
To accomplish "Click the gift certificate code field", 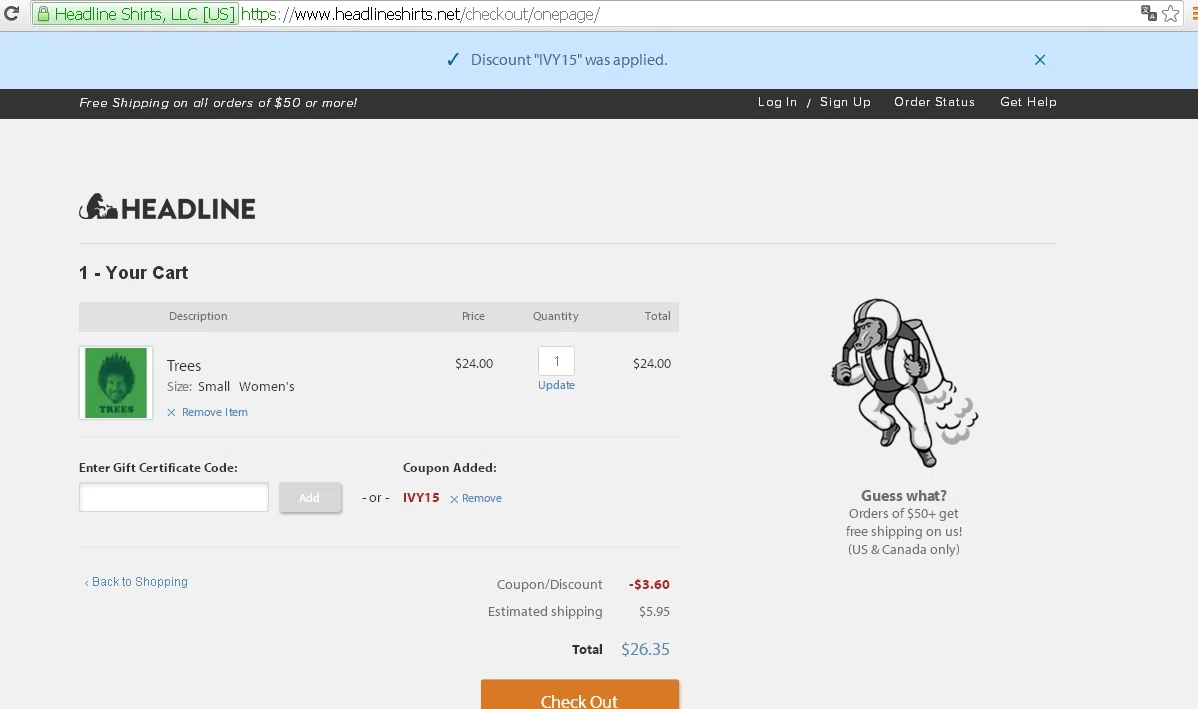I will [173, 497].
